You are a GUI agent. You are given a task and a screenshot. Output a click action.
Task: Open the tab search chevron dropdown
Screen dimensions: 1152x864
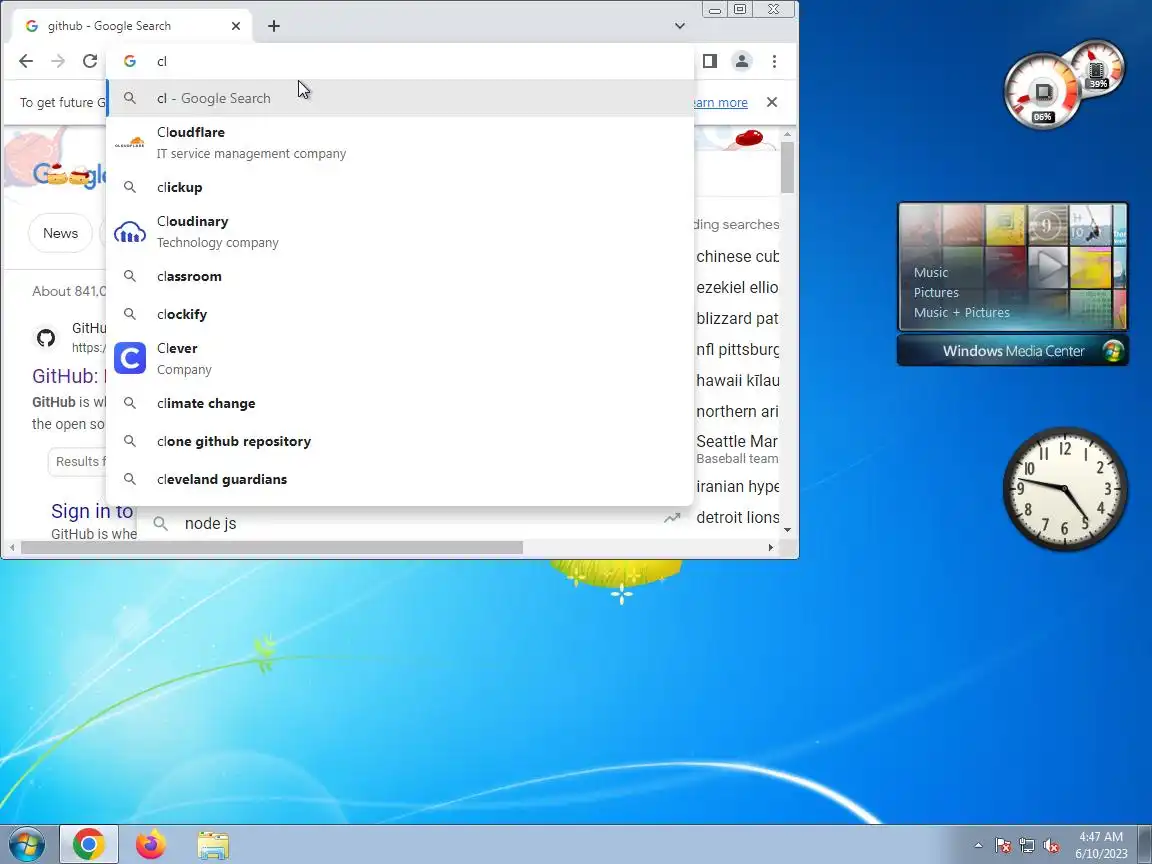coord(680,26)
